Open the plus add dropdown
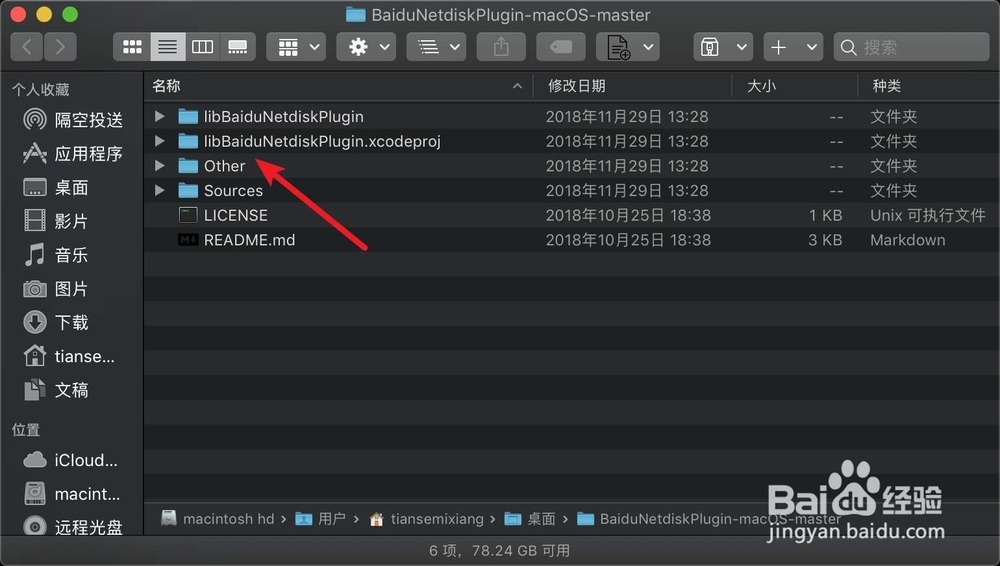The height and width of the screenshot is (566, 1000). 793,47
